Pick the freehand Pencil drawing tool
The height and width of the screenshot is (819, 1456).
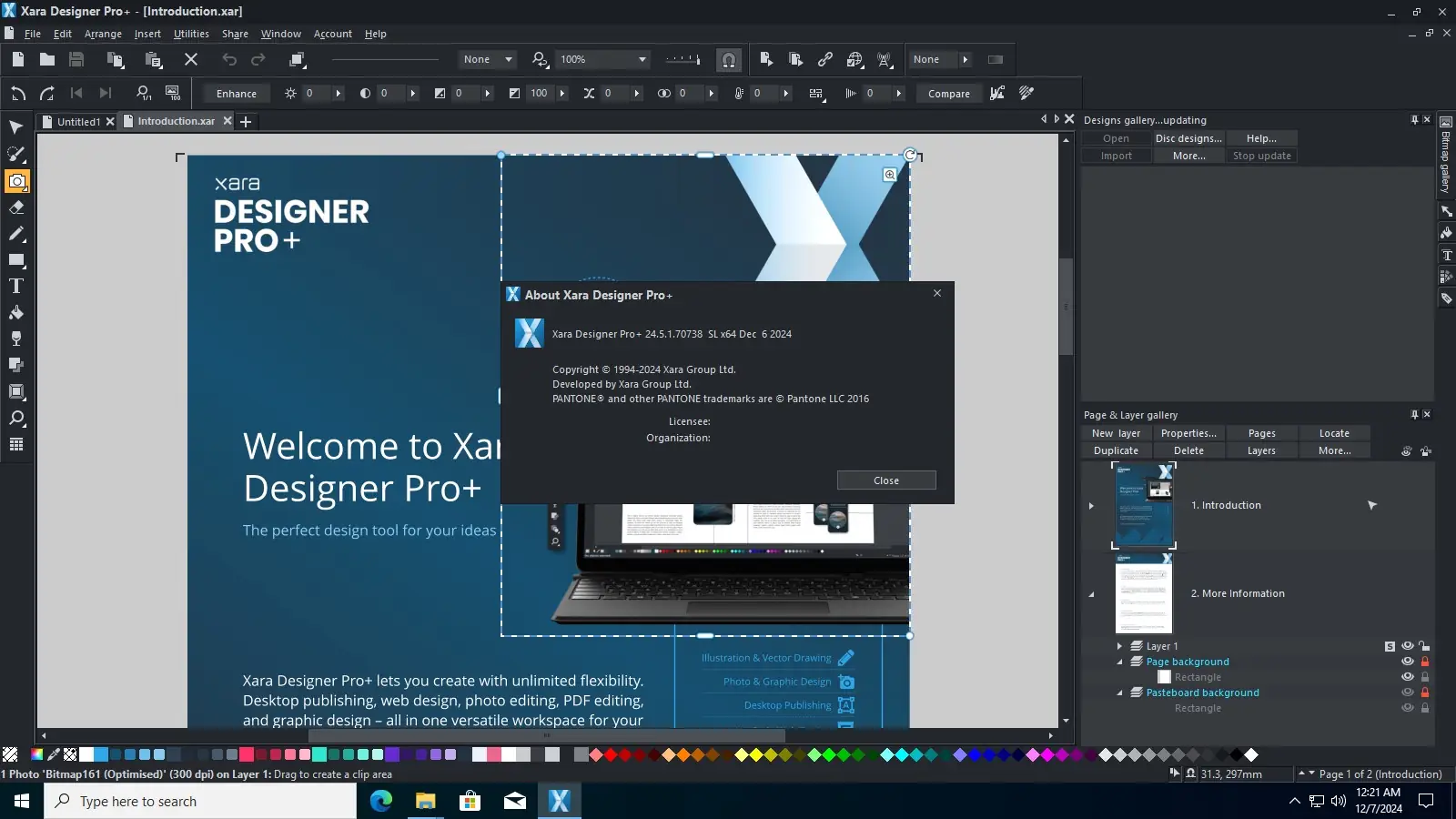(16, 234)
